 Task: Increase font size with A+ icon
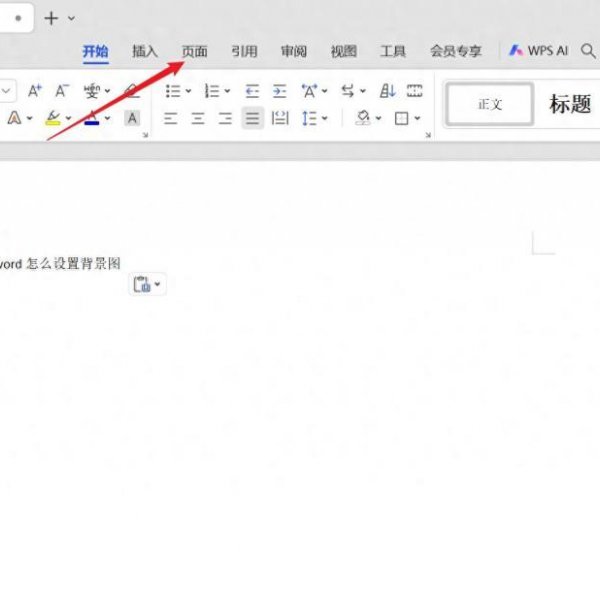tap(34, 91)
